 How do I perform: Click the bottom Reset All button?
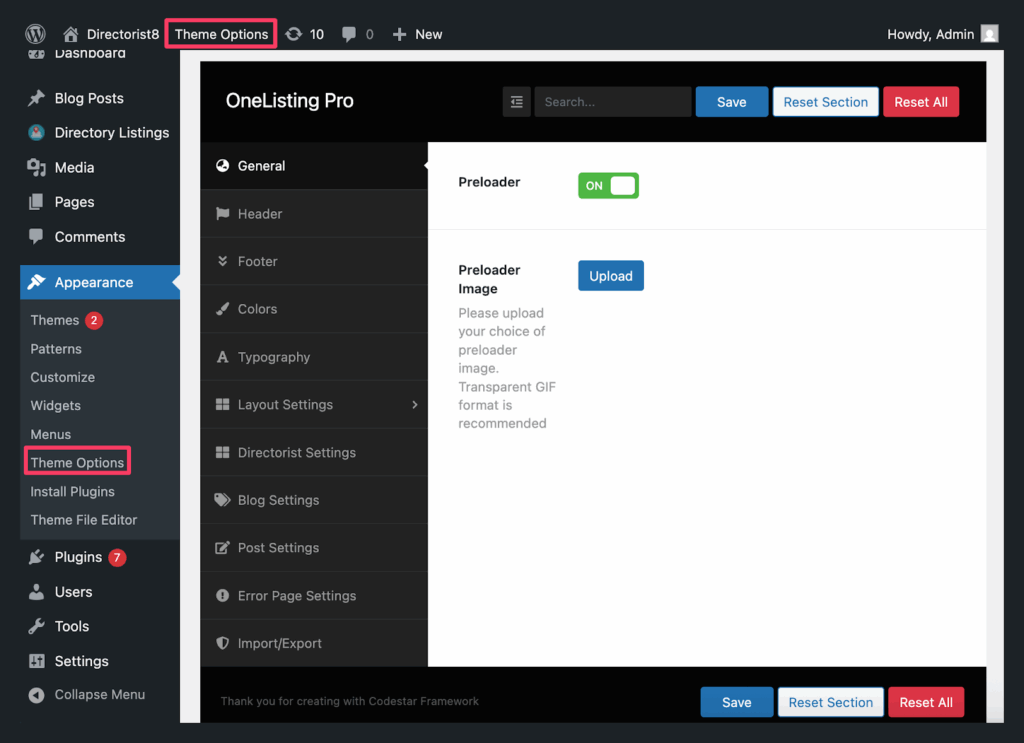[925, 702]
